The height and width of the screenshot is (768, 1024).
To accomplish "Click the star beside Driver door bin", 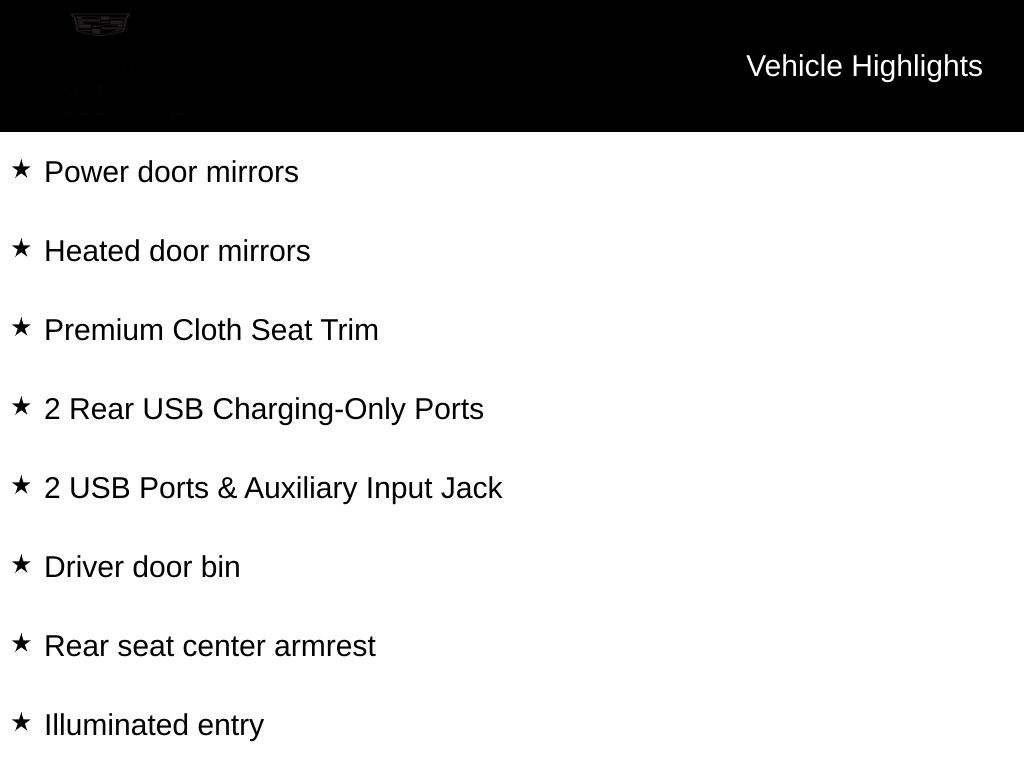I will tap(21, 564).
